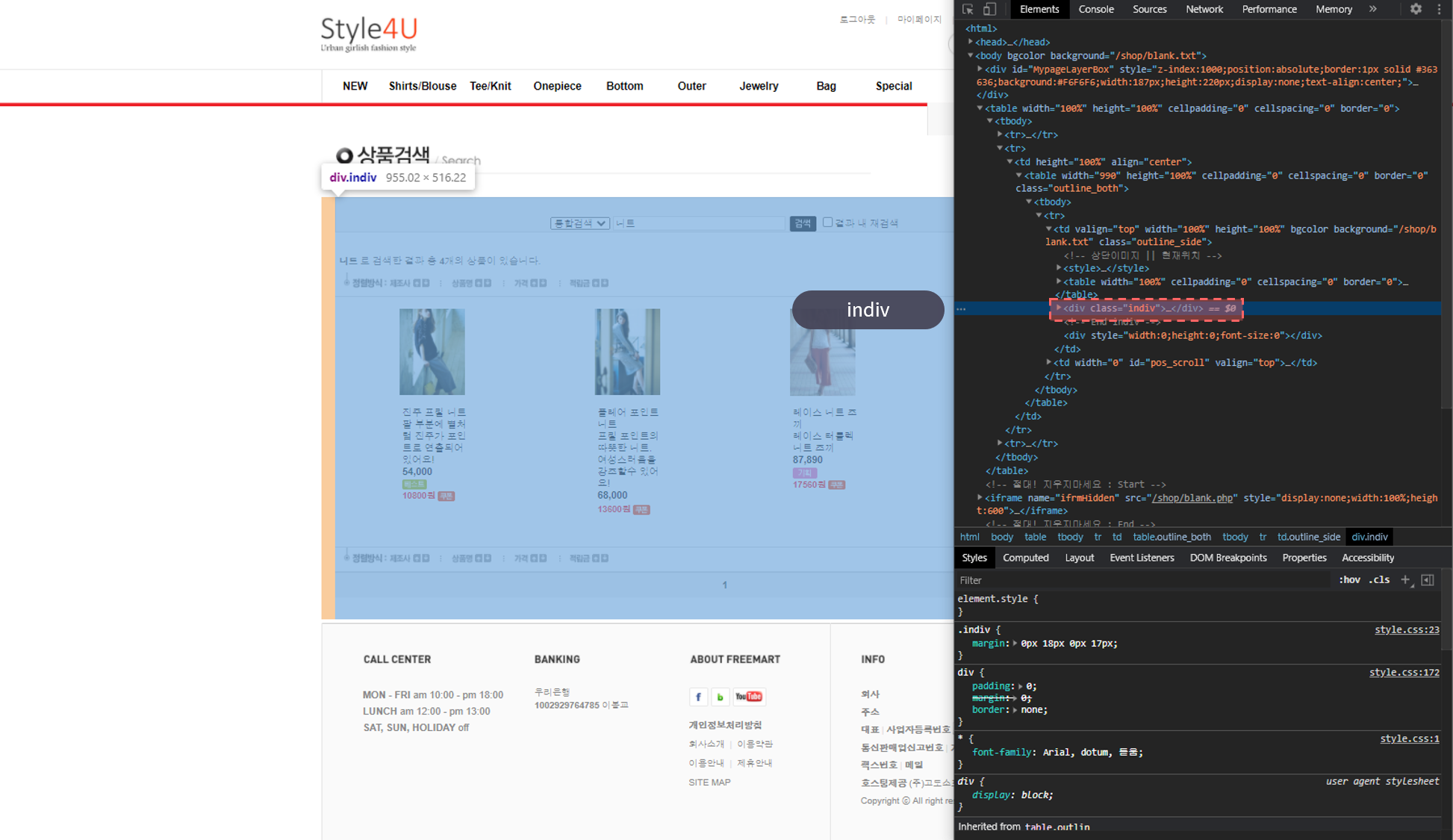Show more DevTools tabs chevron
This screenshot has width=1453, height=840.
point(1372,9)
